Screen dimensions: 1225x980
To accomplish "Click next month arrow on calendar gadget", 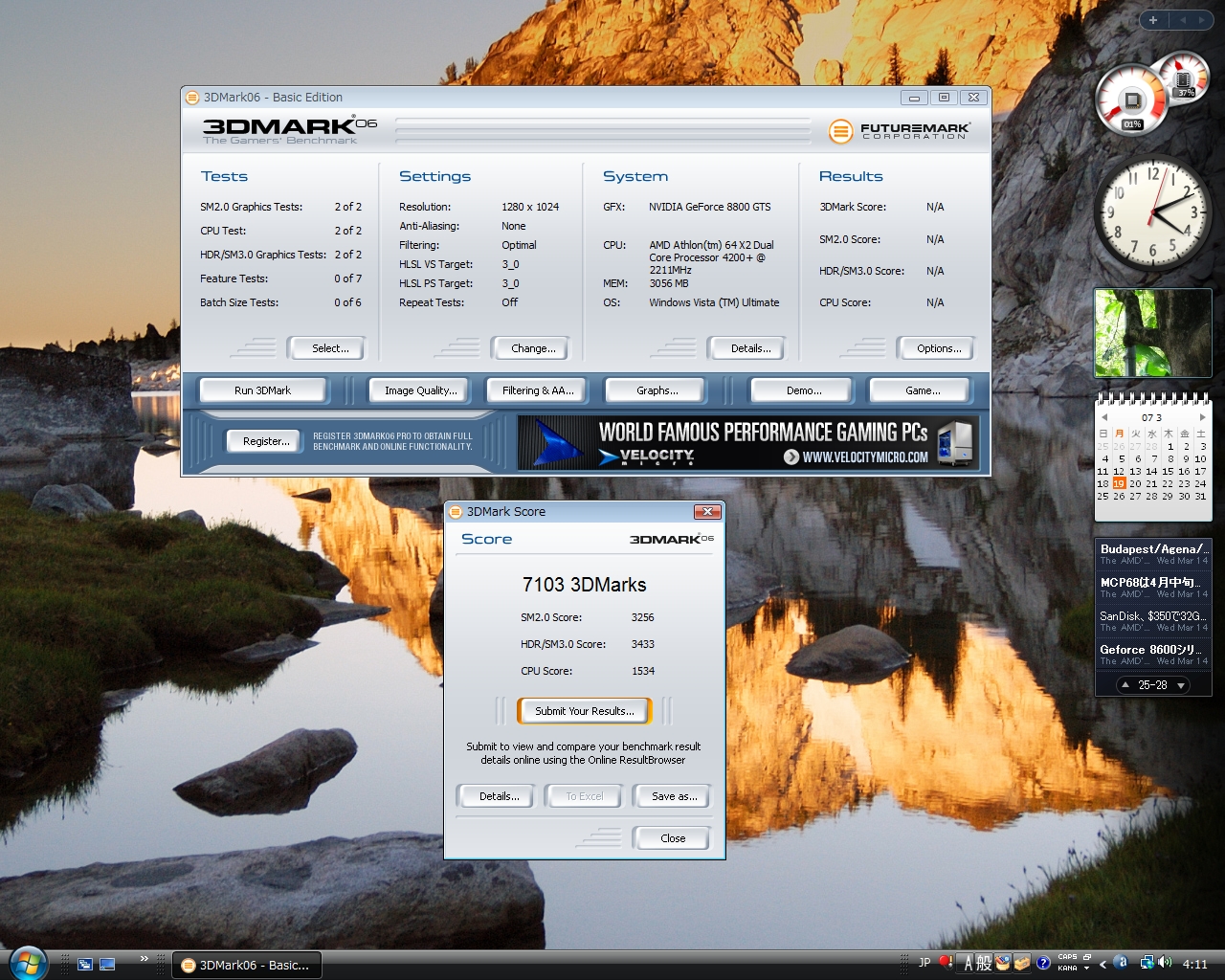I will (x=1203, y=417).
